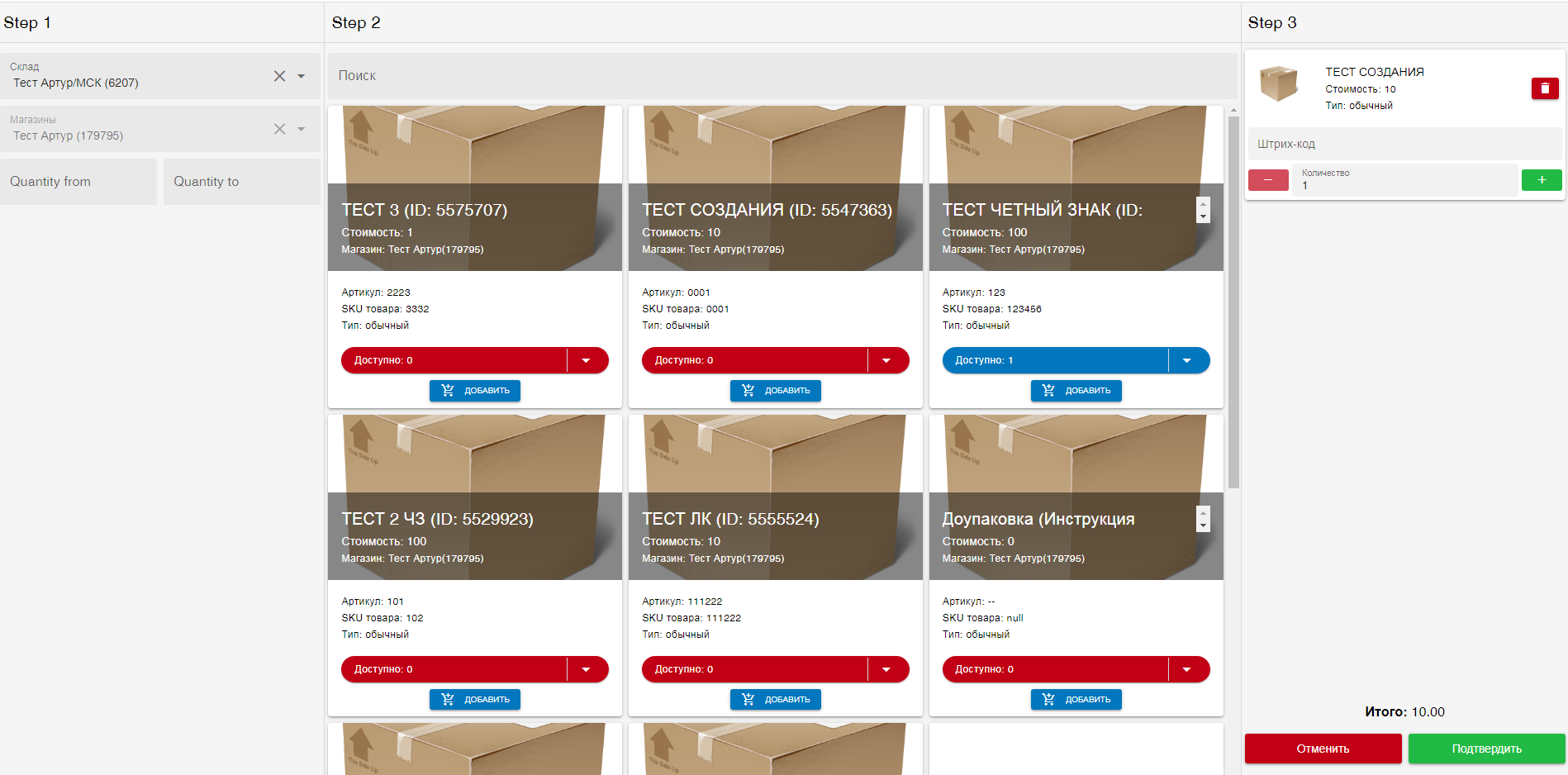Image resolution: width=1568 pixels, height=775 pixels.
Task: Open ТЕСТ 3 product image
Action: click(x=475, y=188)
